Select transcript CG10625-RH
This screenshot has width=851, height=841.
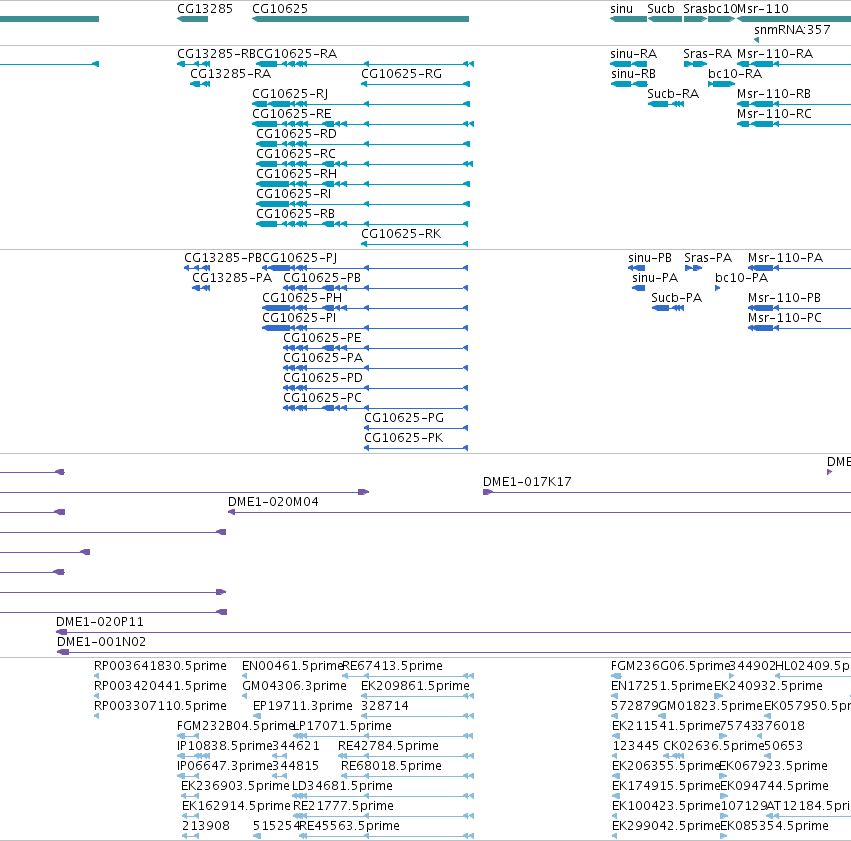click(296, 174)
